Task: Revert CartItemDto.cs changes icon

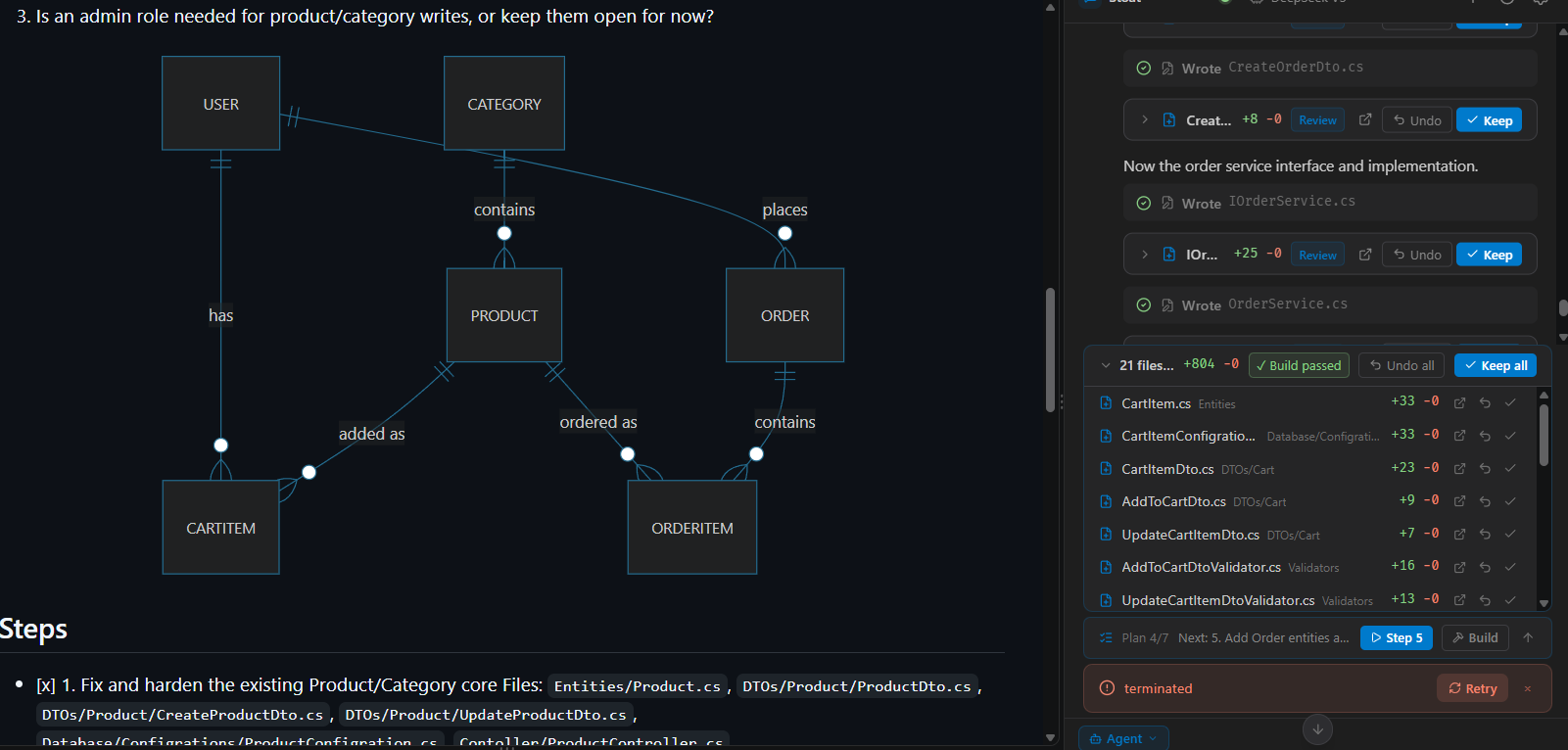Action: click(x=1485, y=468)
